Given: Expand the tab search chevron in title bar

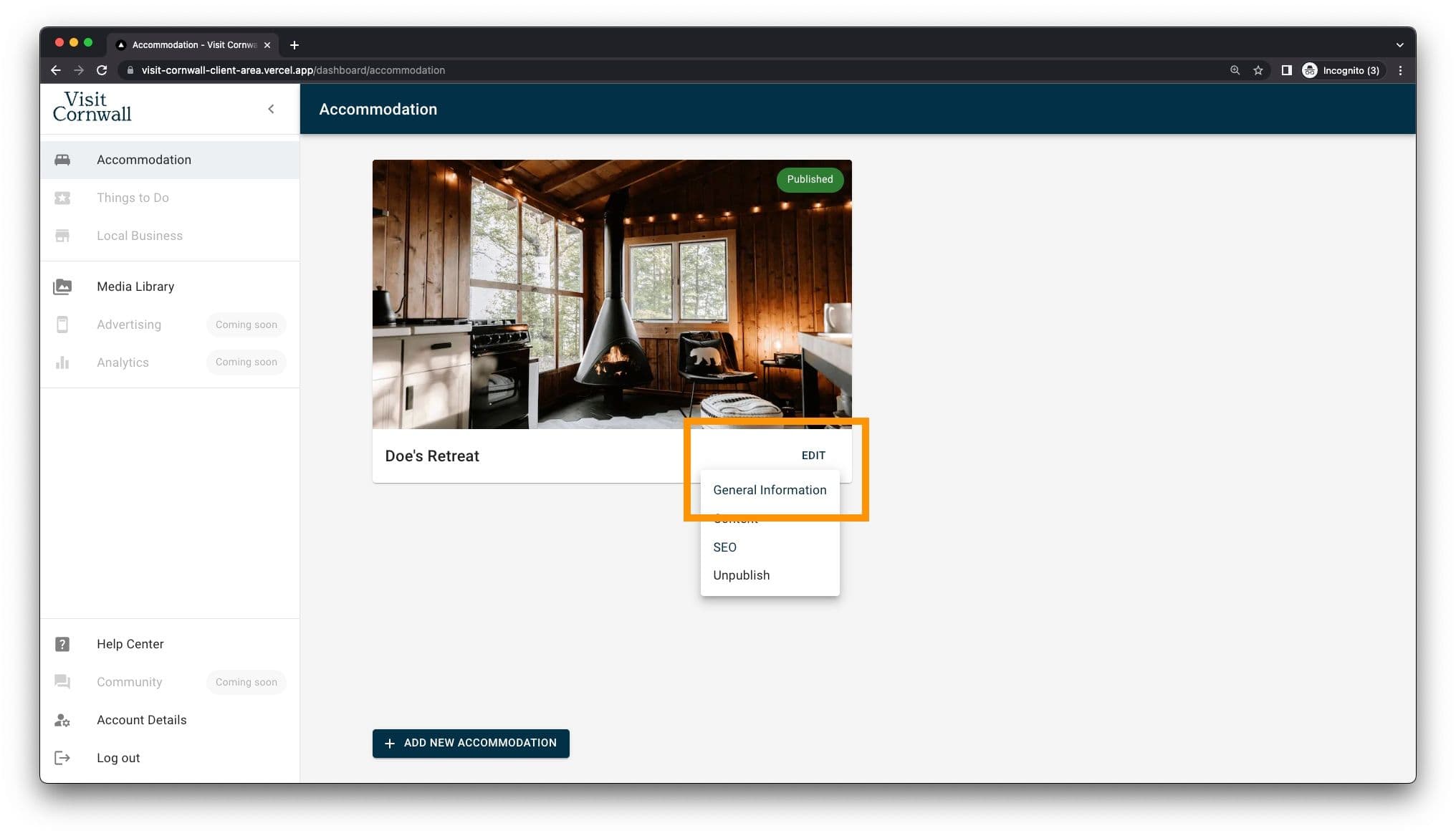Looking at the screenshot, I should coord(1399,44).
